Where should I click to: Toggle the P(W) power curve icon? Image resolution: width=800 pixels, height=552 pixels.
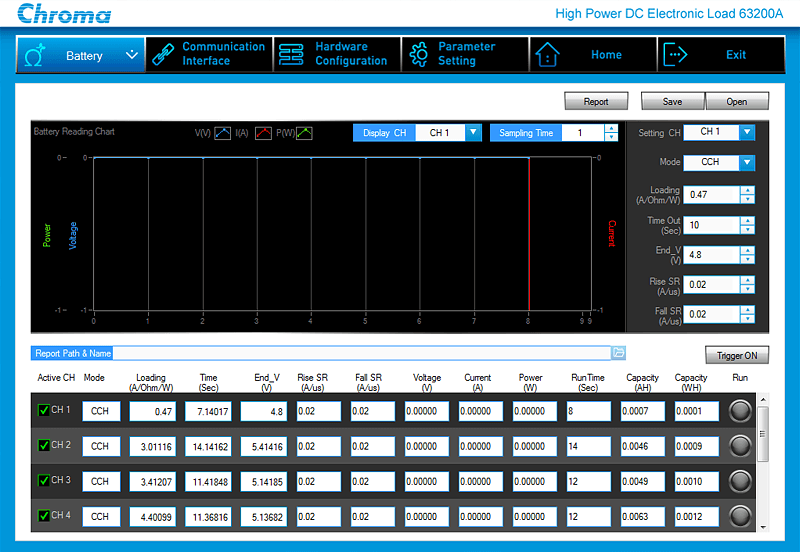[x=304, y=133]
